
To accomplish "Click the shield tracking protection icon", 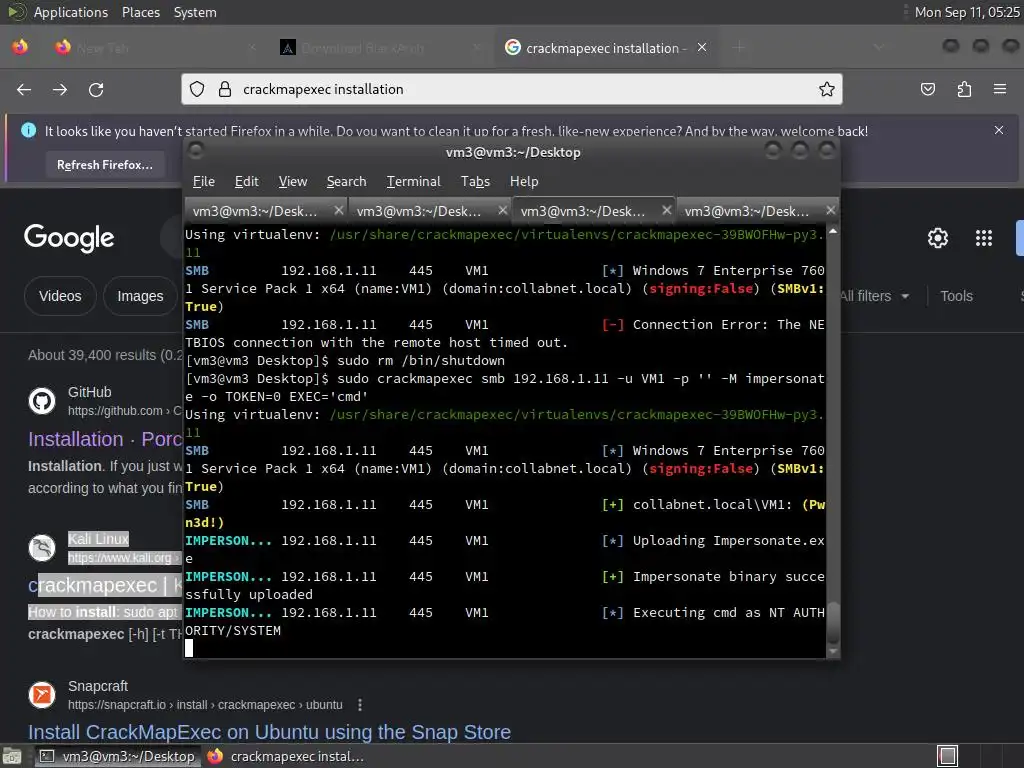I will click(197, 89).
